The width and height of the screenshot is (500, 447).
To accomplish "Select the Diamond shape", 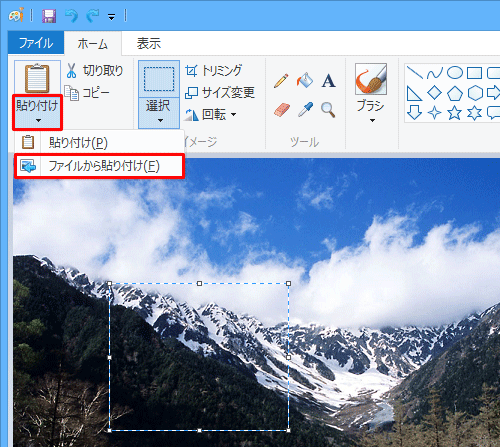I will click(x=434, y=92).
